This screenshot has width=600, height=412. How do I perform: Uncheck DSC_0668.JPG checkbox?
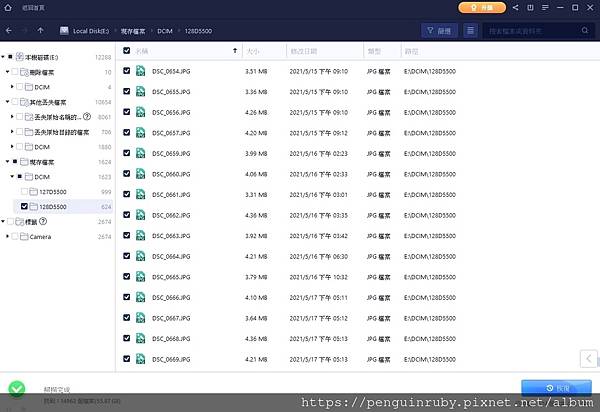[127, 338]
